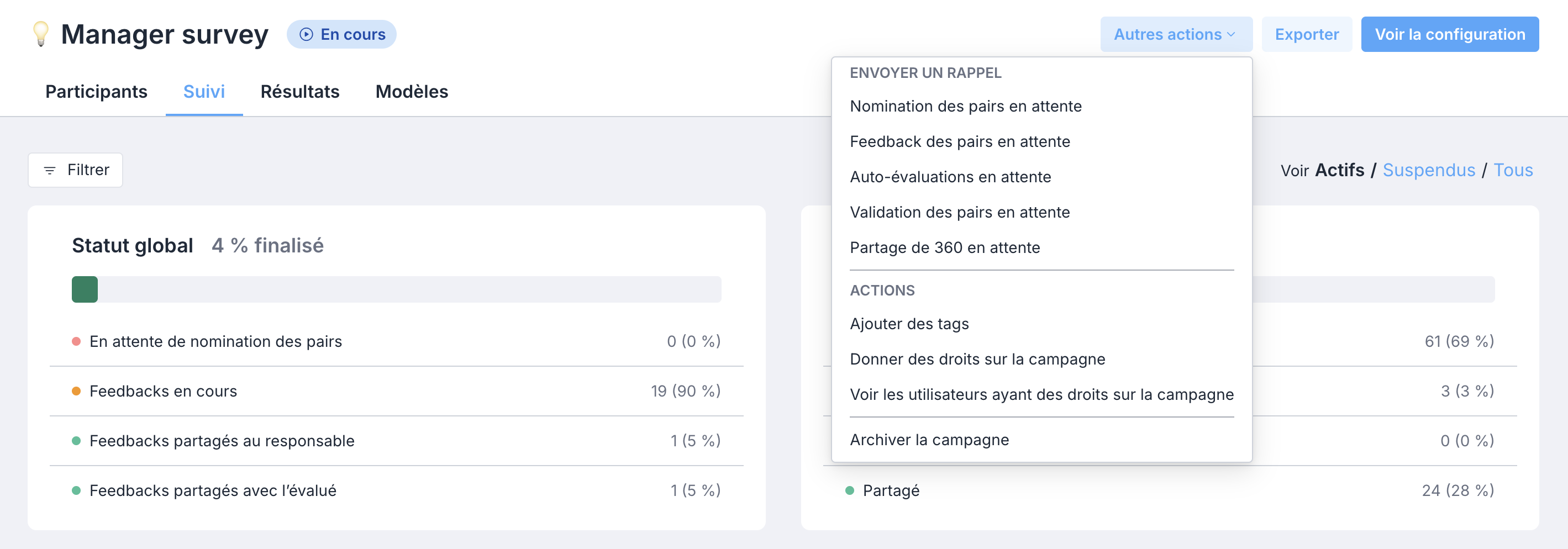Click the Feedbacks en cours row

(396, 392)
